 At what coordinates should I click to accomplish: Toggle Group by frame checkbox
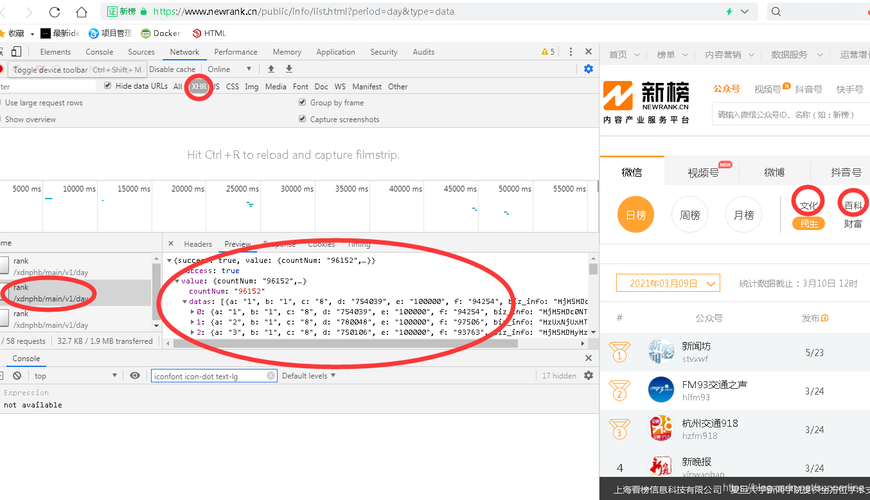point(302,102)
